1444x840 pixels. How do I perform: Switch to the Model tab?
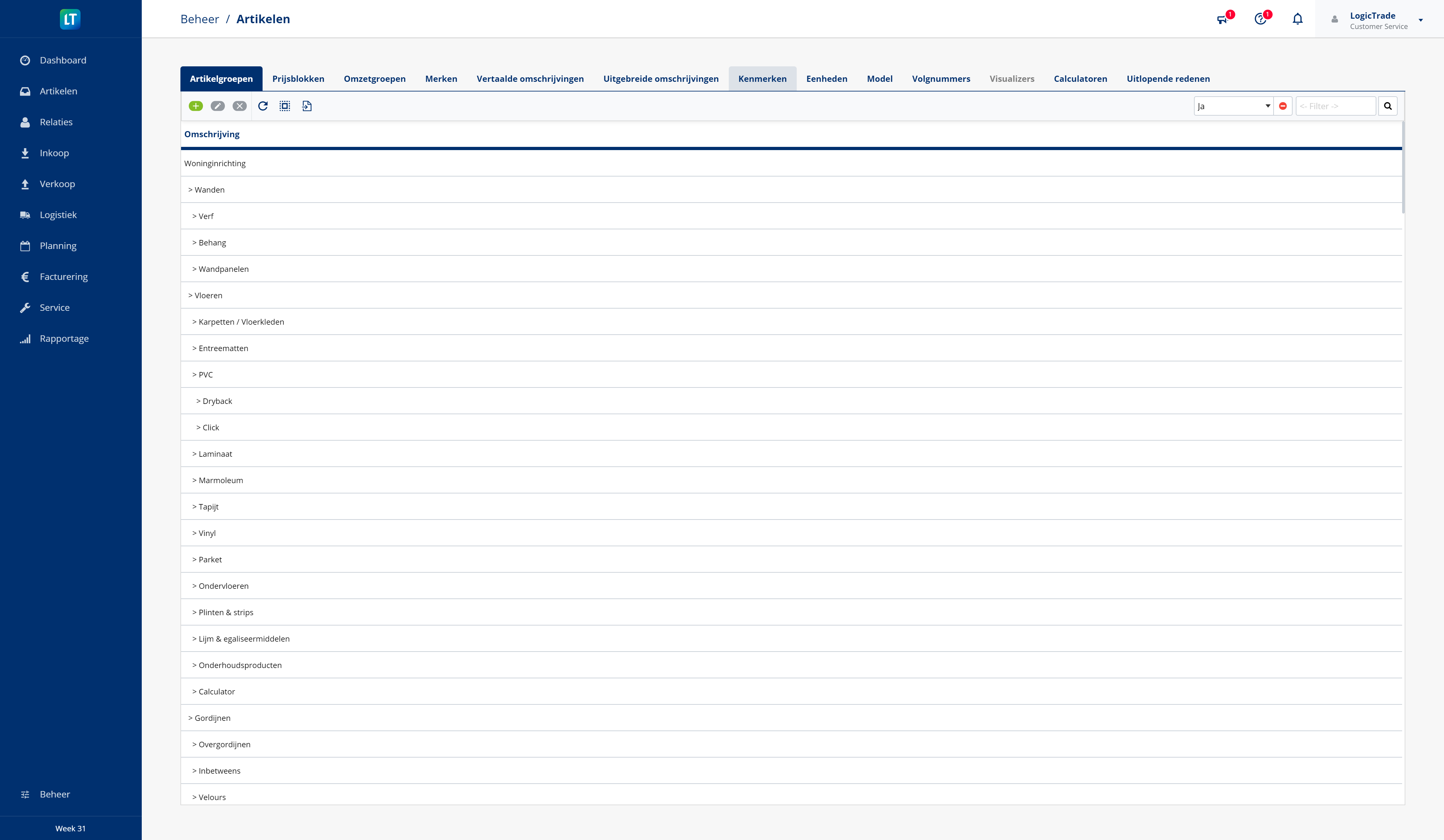[880, 79]
